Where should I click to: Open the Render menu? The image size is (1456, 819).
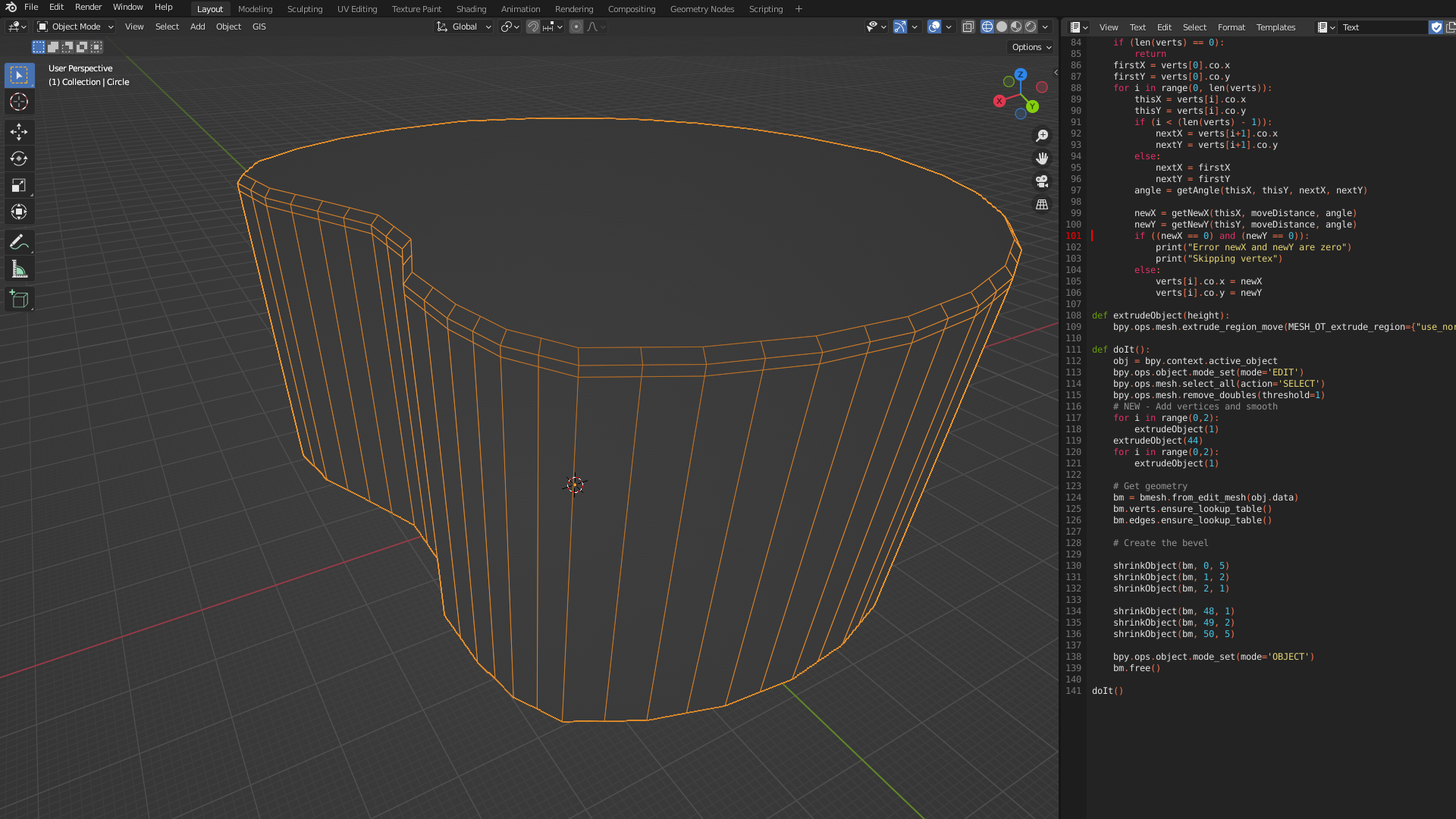[x=88, y=7]
